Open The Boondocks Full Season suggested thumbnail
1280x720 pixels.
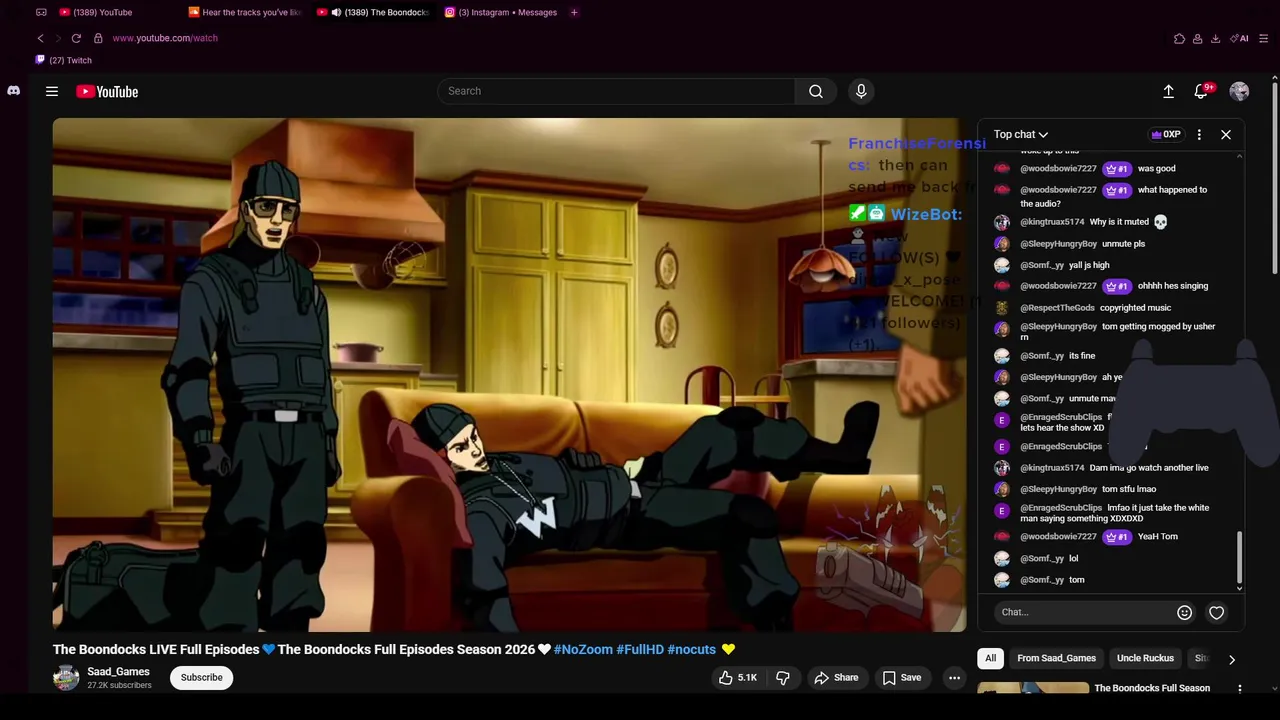coord(1033,688)
